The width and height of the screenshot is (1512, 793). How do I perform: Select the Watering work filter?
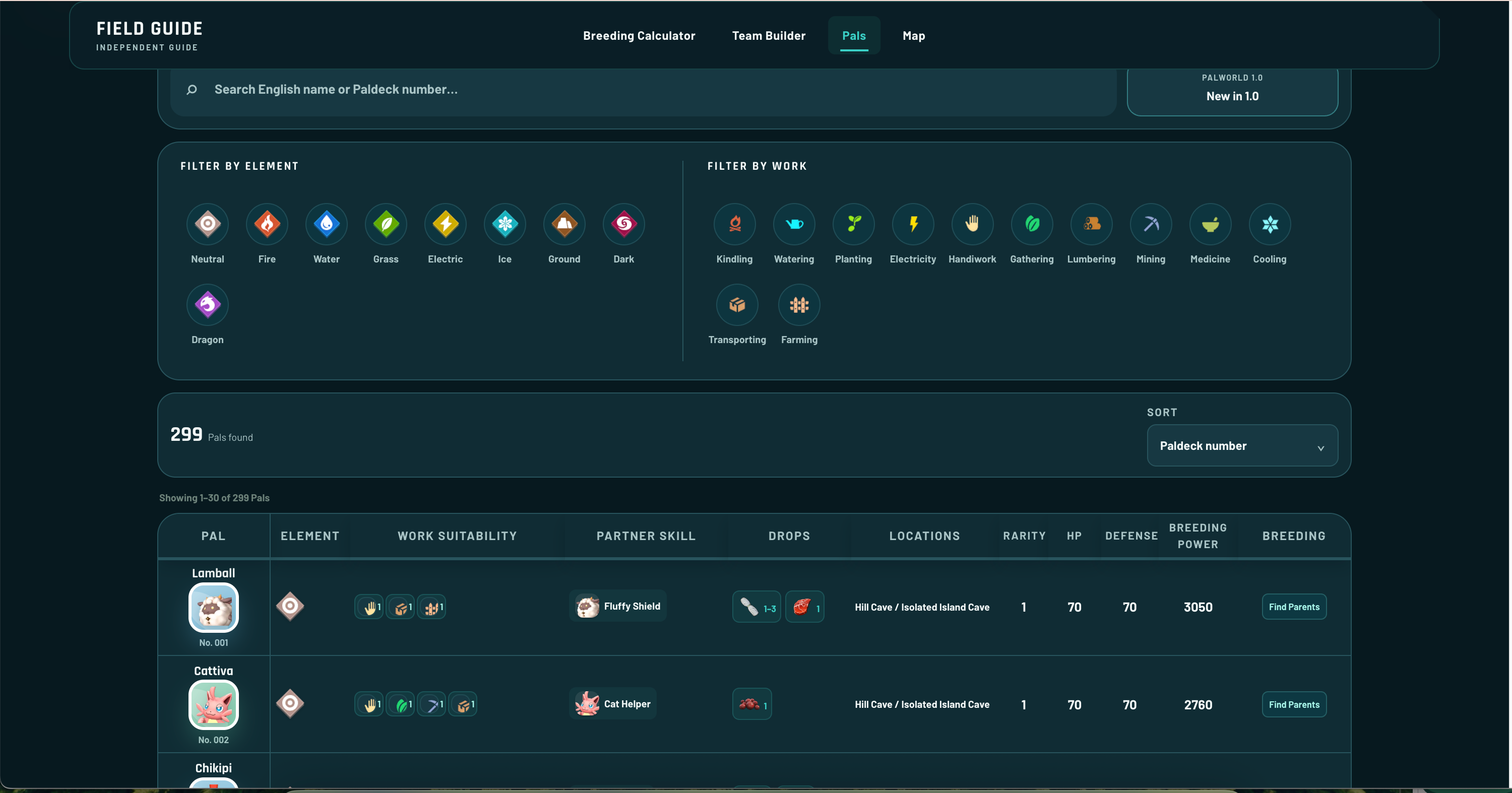point(794,224)
